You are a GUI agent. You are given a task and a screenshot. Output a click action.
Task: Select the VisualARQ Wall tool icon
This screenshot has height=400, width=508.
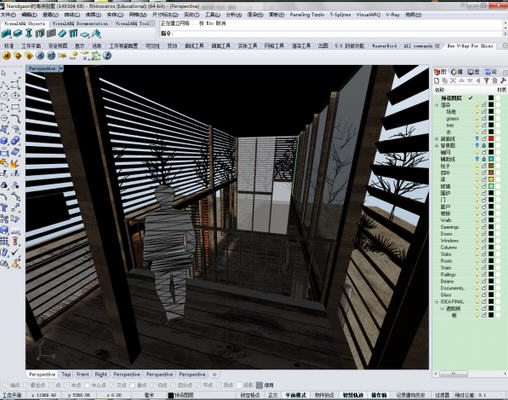[x=6, y=34]
